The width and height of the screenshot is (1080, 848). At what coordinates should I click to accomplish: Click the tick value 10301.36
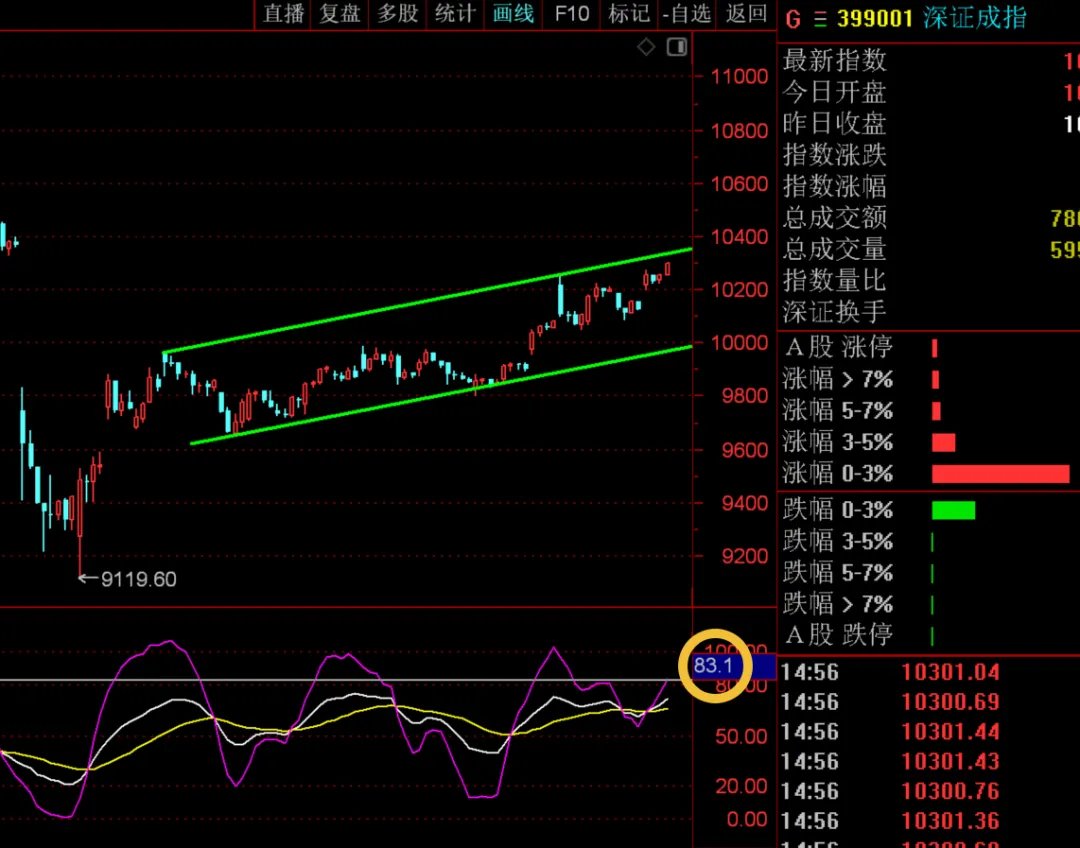(x=951, y=821)
